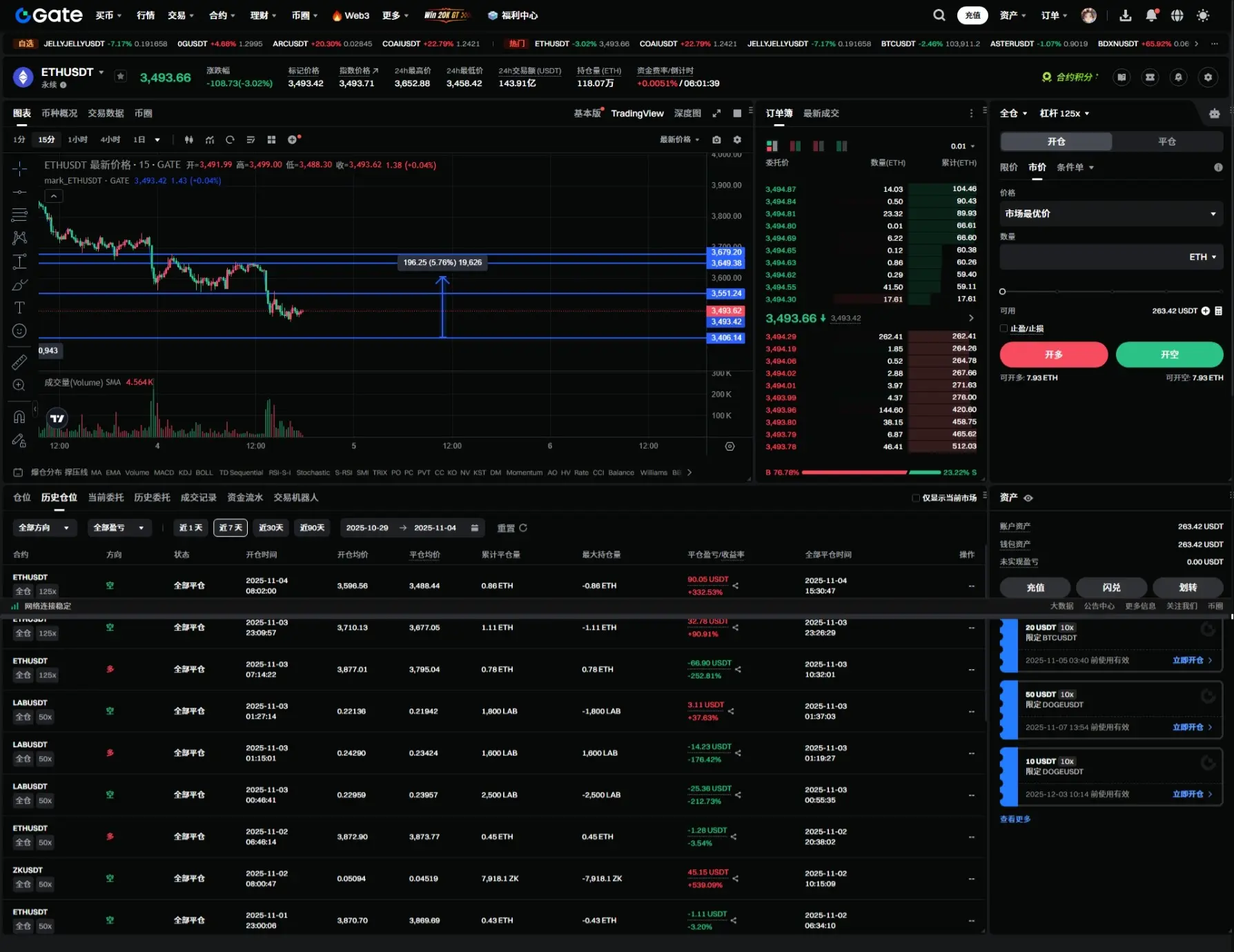Switch to 历史委托 tab

(x=152, y=497)
